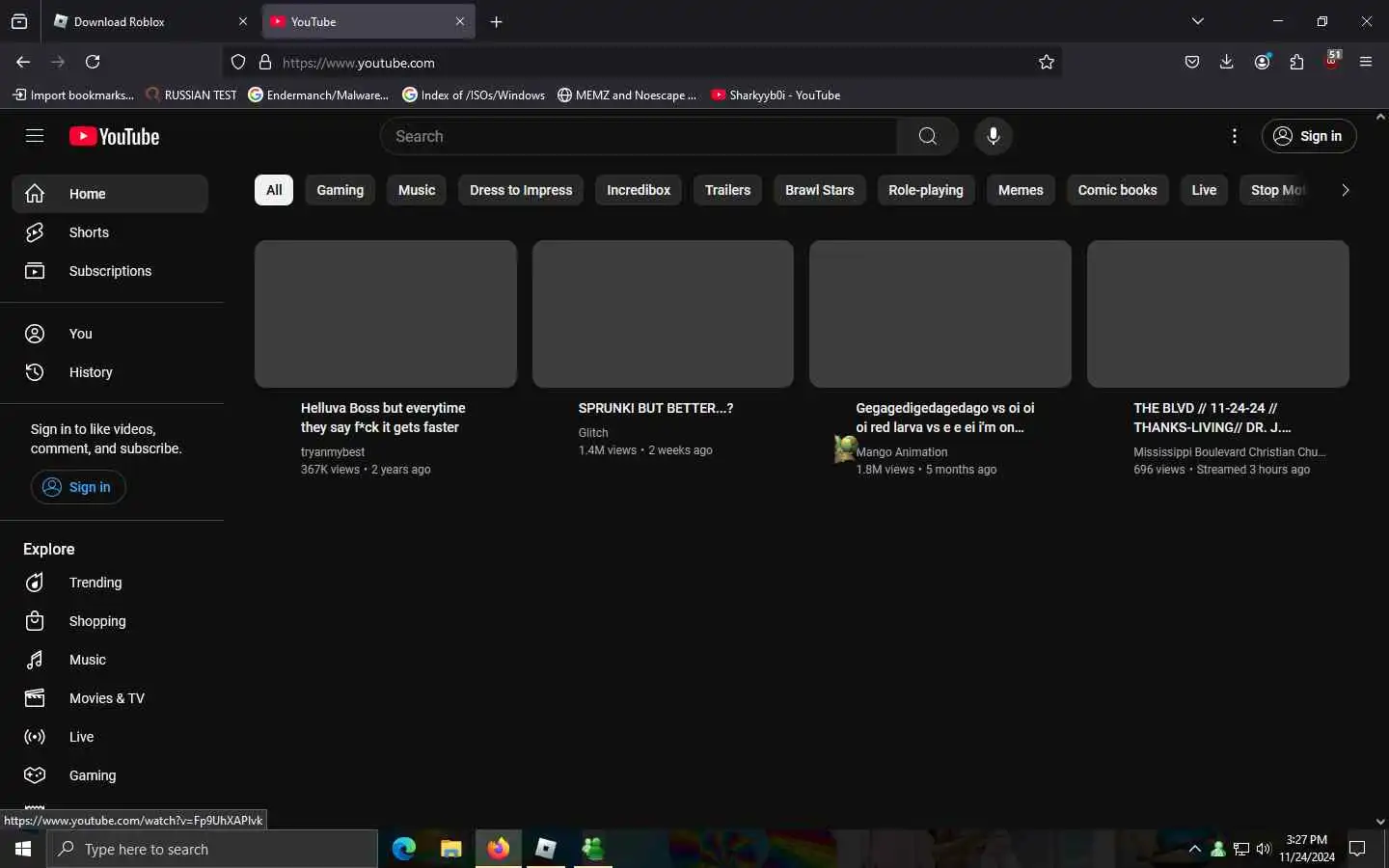
Task: Open Gegagedigedagedago video thumbnail
Action: coord(940,313)
